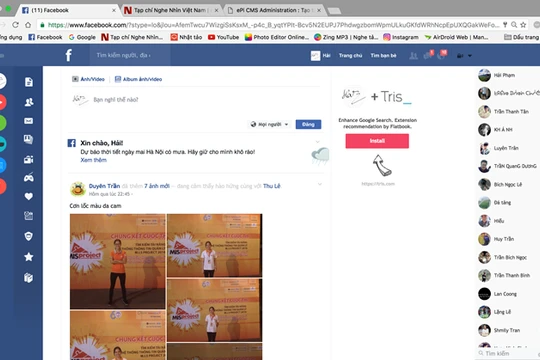Open the news feed document icon in sidebar
This screenshot has width=540, height=360.
[x=29, y=82]
